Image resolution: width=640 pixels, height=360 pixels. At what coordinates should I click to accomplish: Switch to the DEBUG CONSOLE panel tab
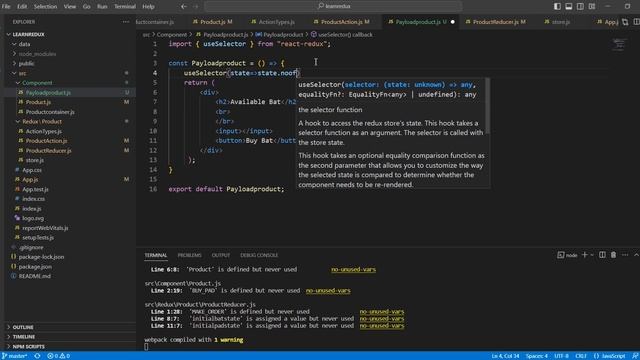[x=259, y=255]
